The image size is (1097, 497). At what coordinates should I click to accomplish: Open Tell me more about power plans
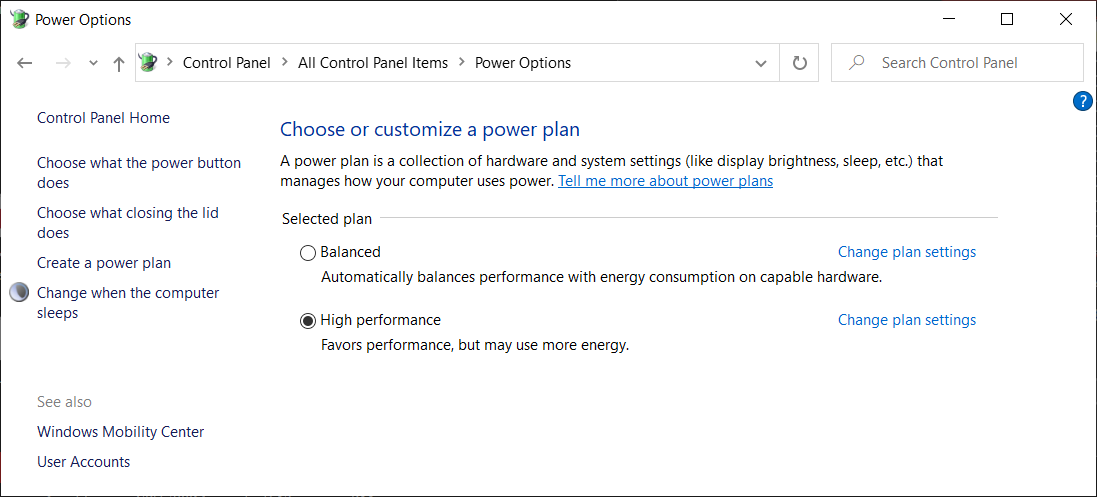(x=665, y=181)
